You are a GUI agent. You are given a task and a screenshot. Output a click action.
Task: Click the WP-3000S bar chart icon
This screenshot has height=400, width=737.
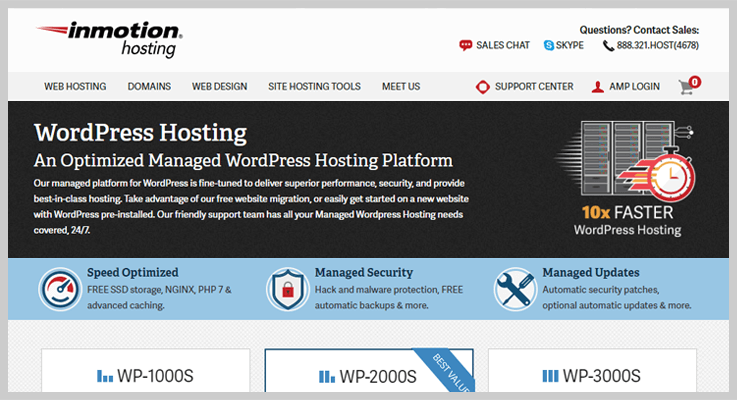click(x=550, y=376)
